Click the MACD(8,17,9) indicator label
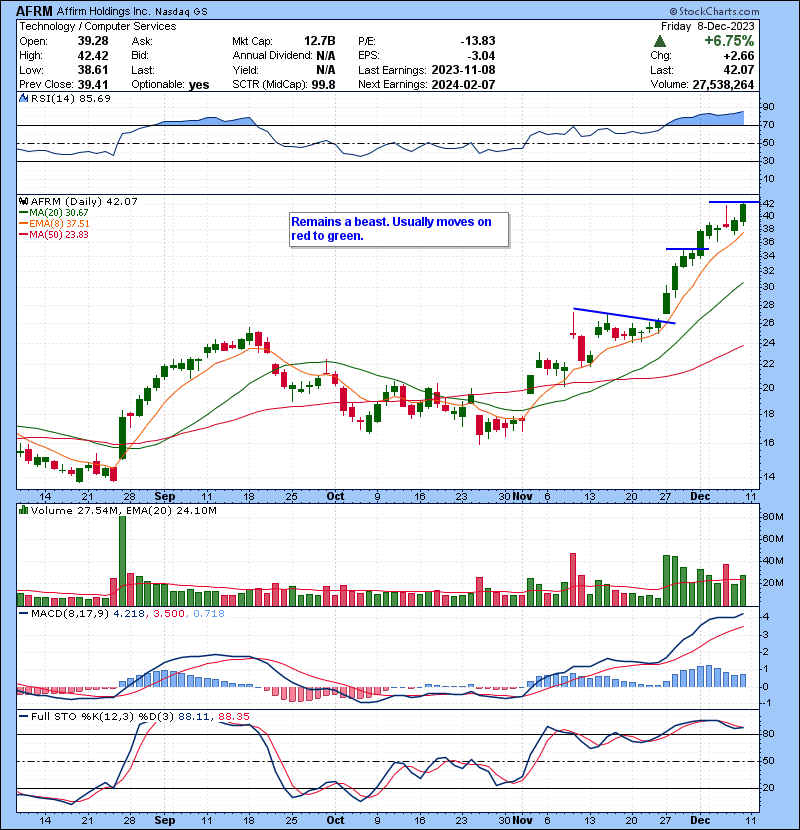Screen dimensions: 800x830 click(x=70, y=614)
